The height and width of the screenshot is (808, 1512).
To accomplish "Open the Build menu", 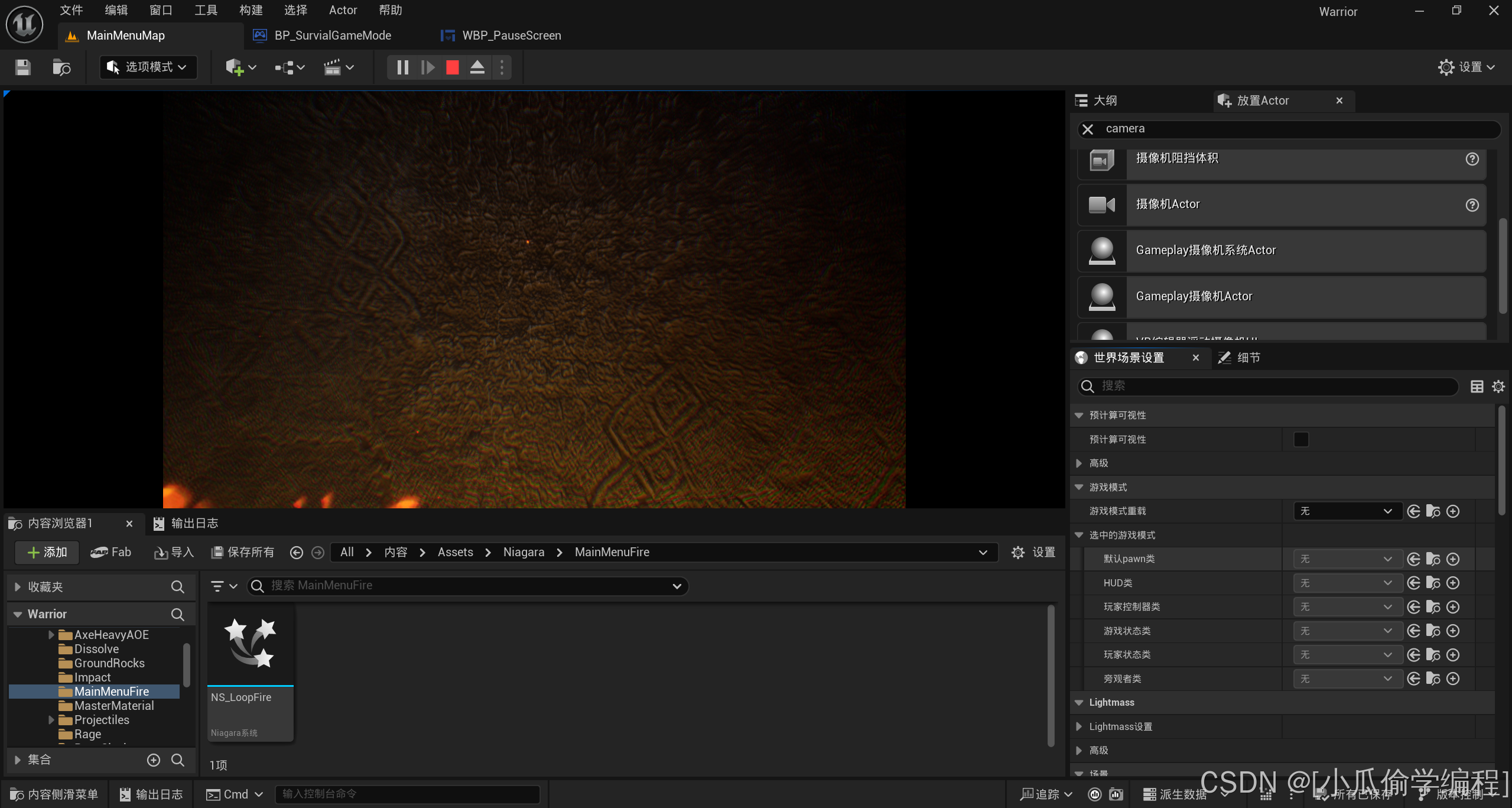I will tap(251, 10).
